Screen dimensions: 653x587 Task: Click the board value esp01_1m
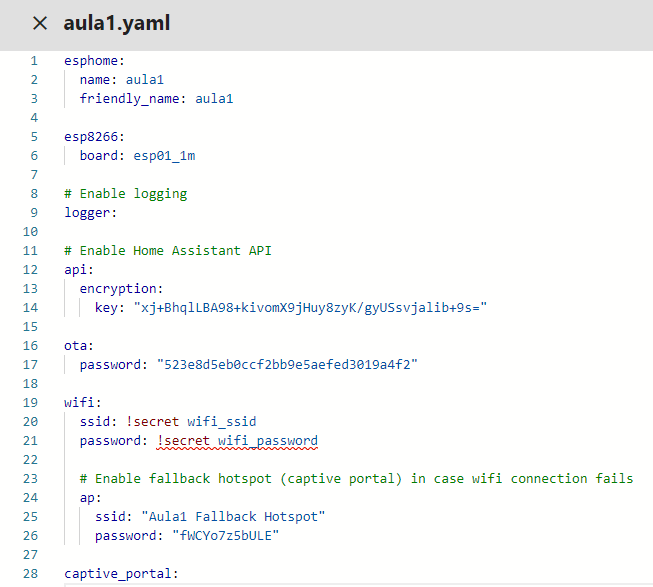click(x=164, y=156)
